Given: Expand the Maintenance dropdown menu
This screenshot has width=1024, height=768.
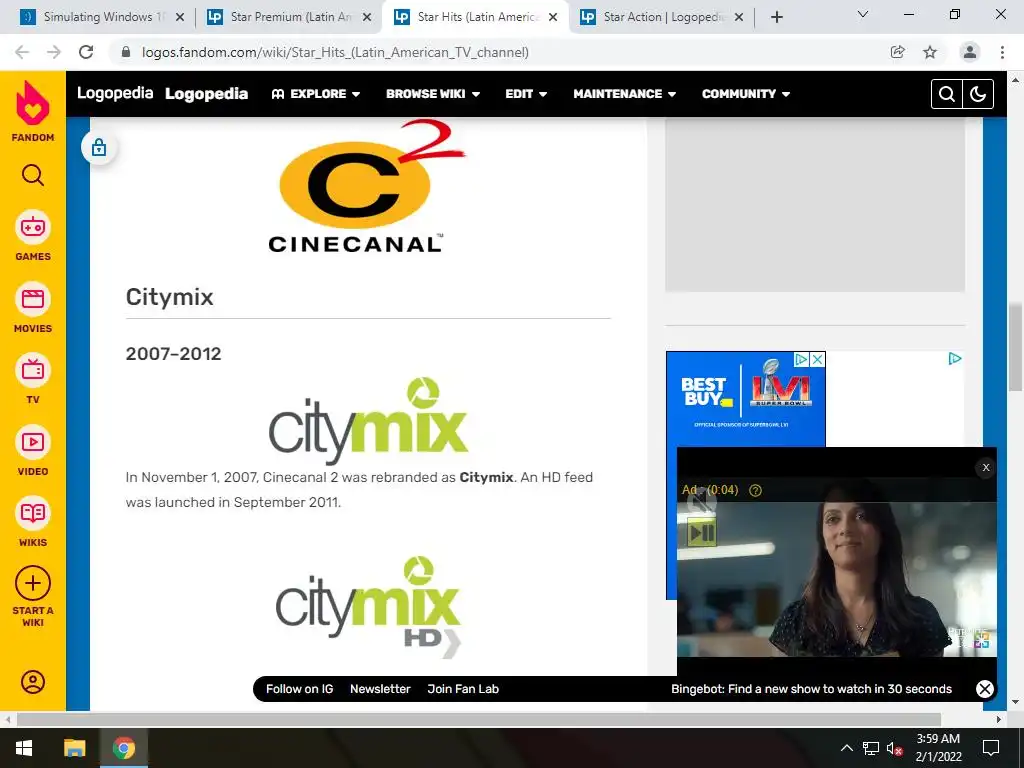Looking at the screenshot, I should [x=624, y=94].
